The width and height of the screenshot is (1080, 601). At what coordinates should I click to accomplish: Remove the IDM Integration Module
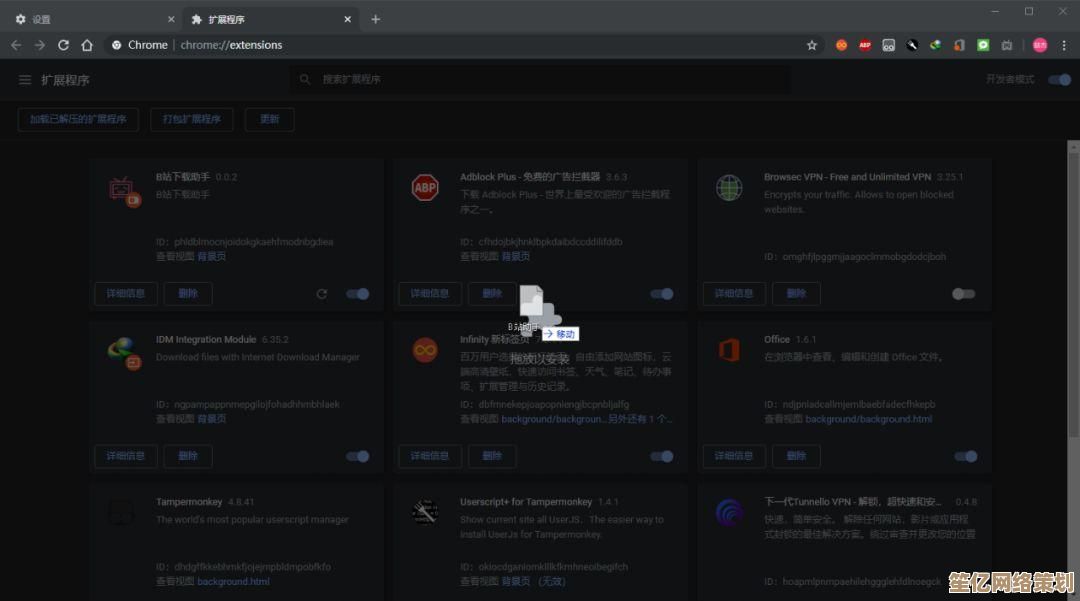point(188,456)
